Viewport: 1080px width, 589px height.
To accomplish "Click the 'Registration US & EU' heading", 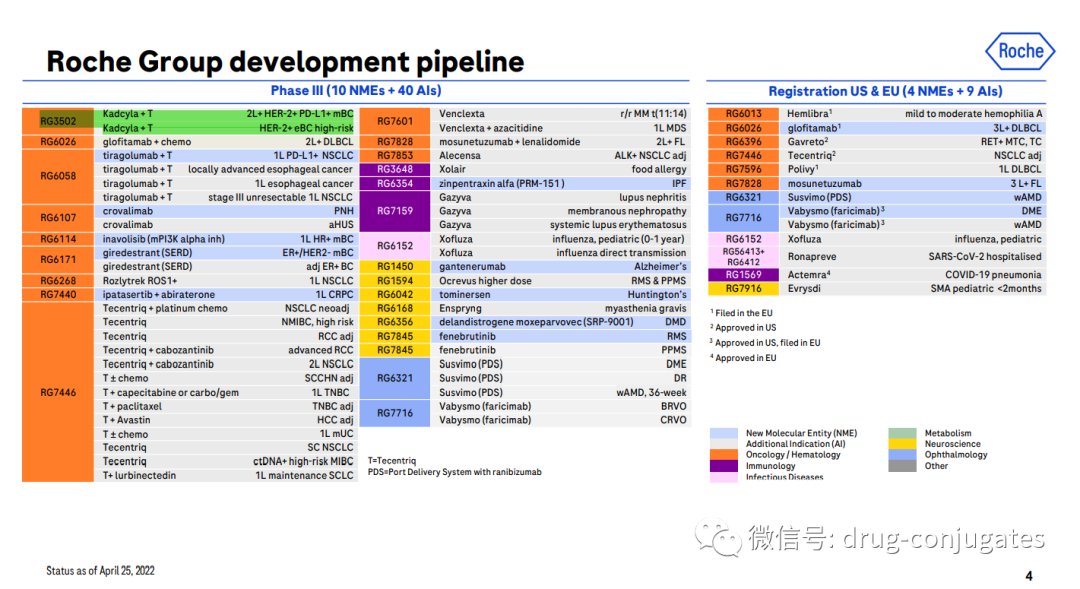I will click(x=885, y=92).
